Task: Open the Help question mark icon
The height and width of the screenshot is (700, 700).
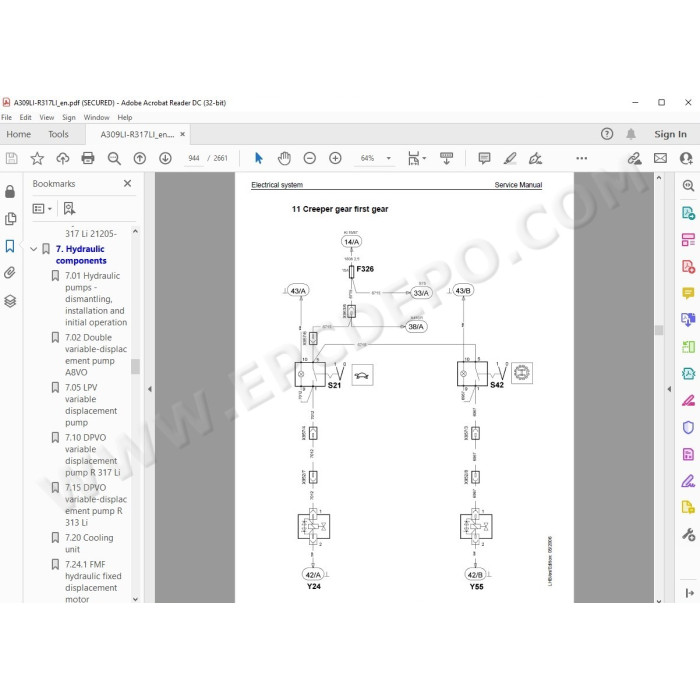Action: tap(607, 134)
